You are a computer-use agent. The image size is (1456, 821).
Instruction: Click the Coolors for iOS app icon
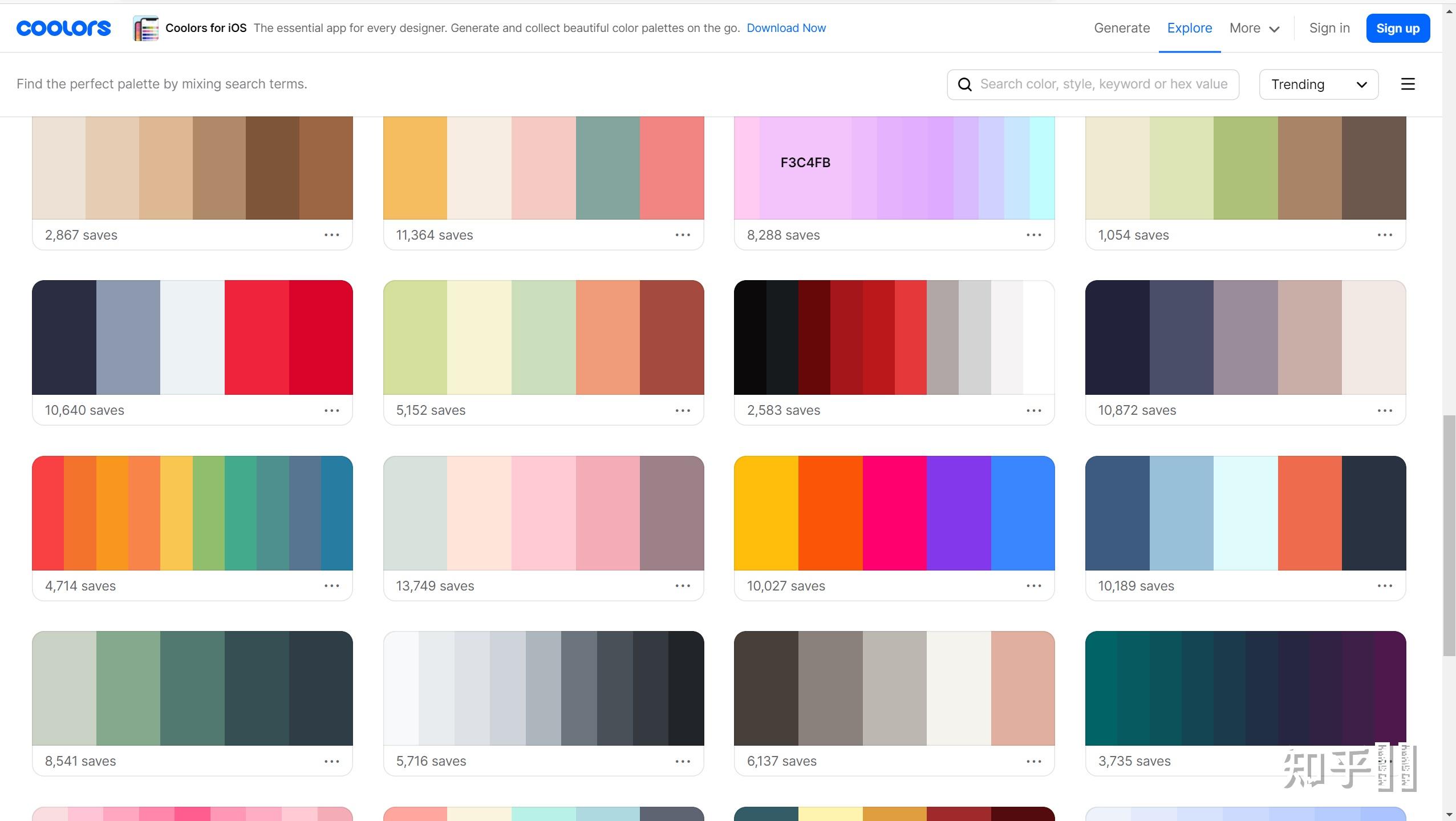pos(146,28)
